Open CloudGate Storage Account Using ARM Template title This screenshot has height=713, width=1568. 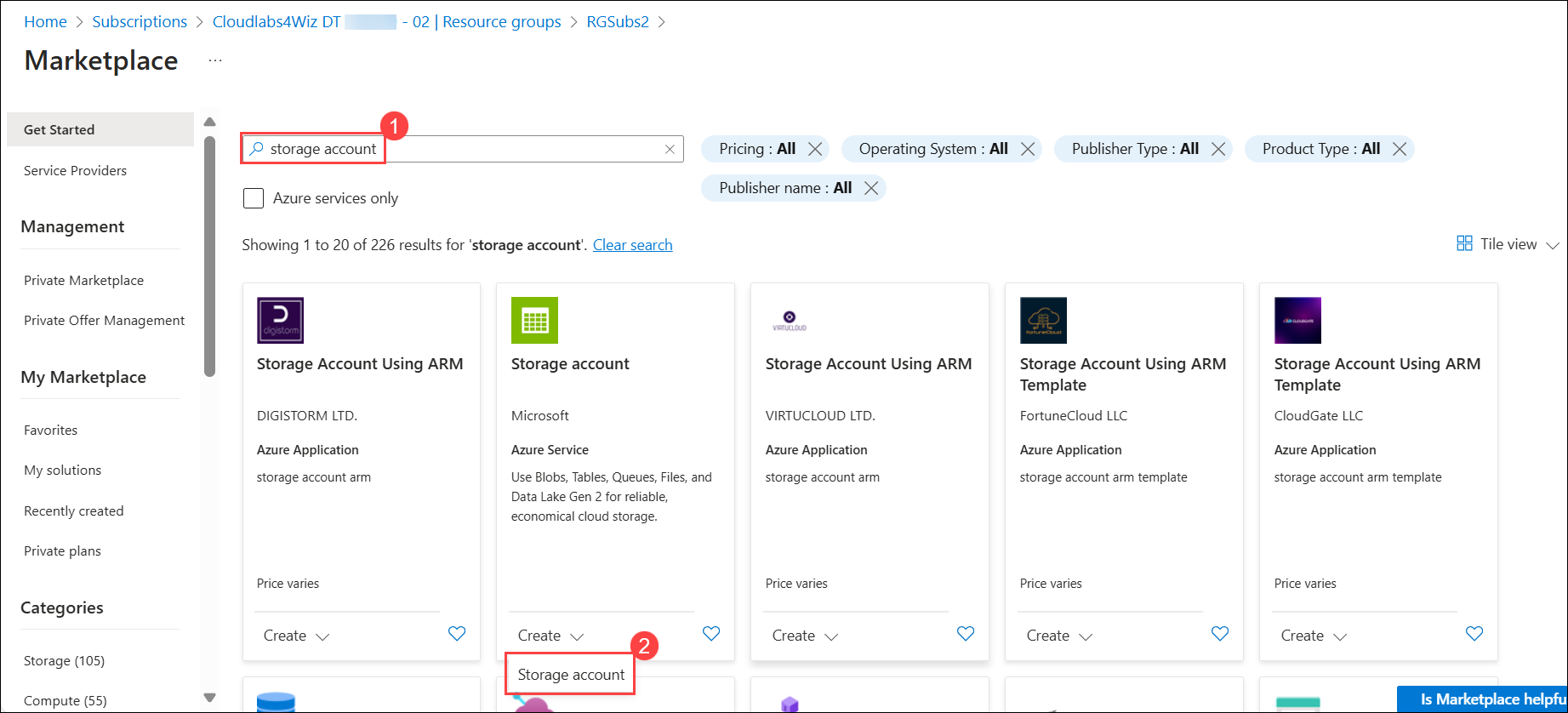point(1377,374)
